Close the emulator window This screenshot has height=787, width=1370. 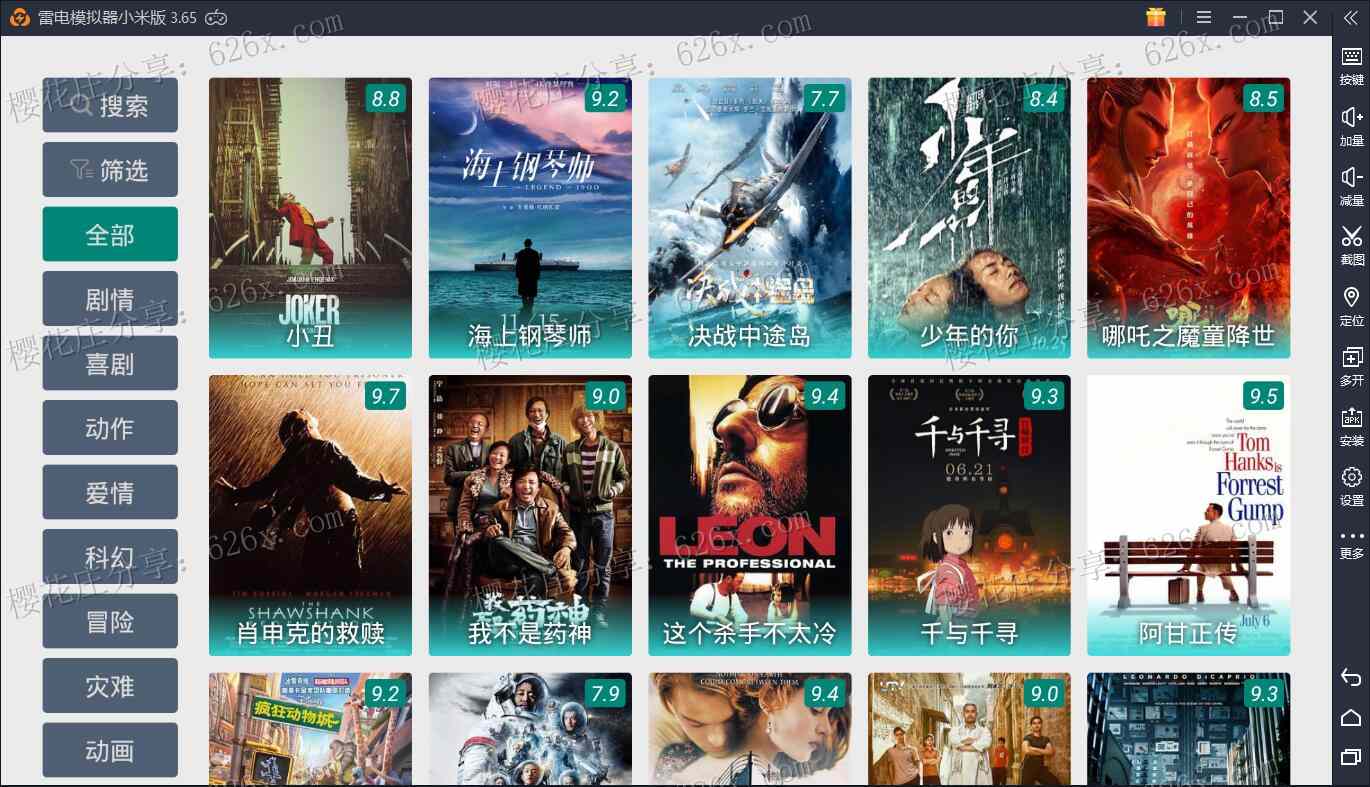(1310, 17)
